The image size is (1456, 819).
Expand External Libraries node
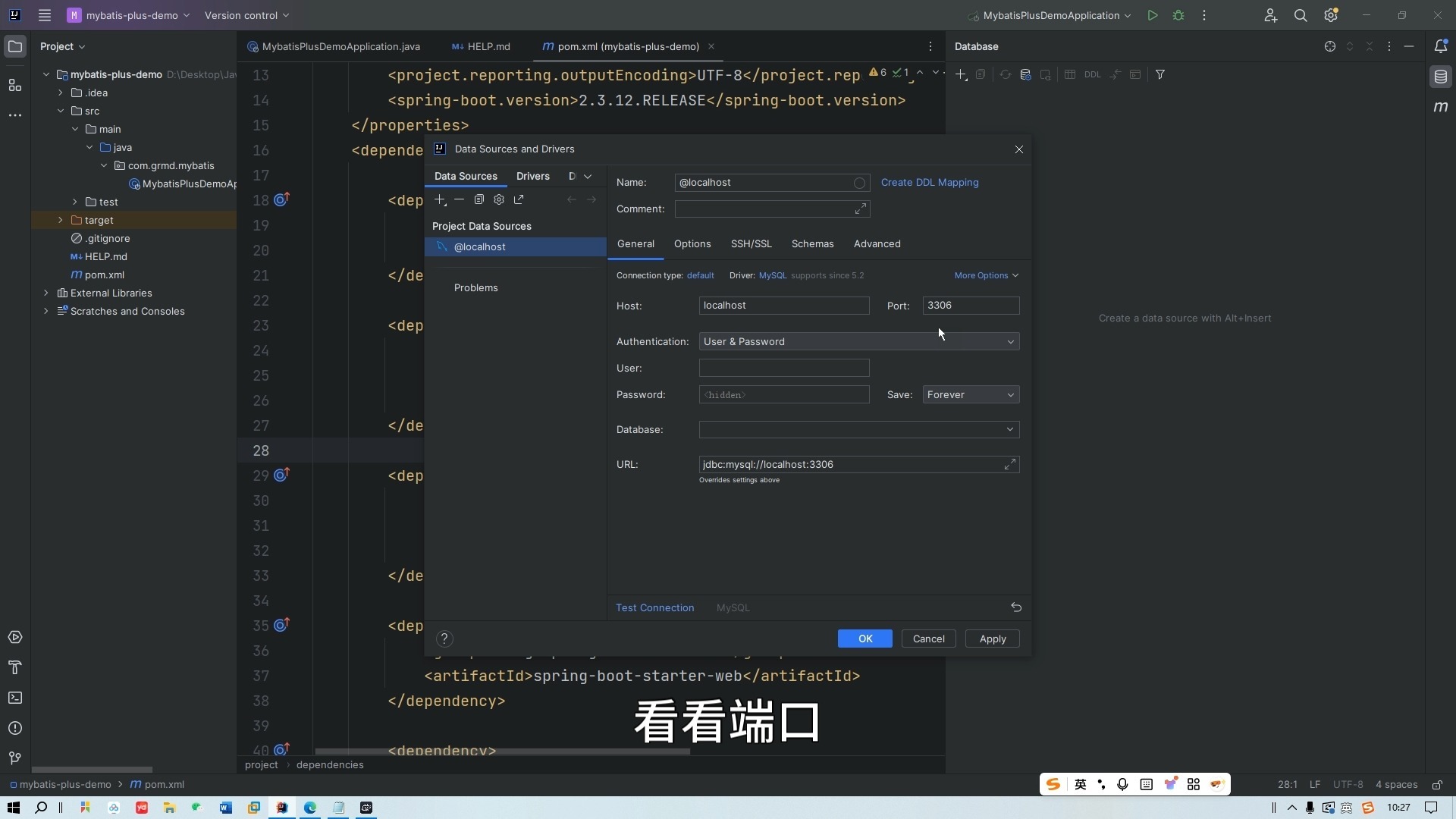coord(46,293)
